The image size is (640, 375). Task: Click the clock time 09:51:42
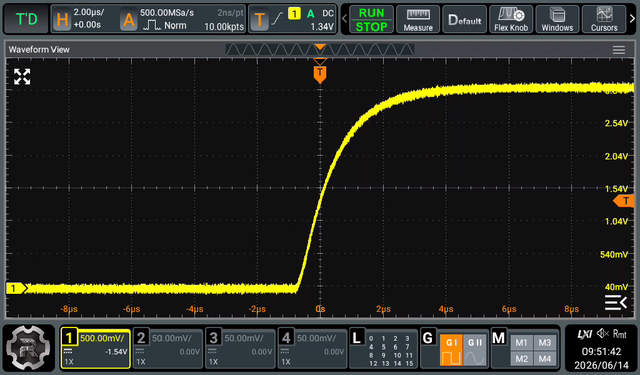point(601,351)
